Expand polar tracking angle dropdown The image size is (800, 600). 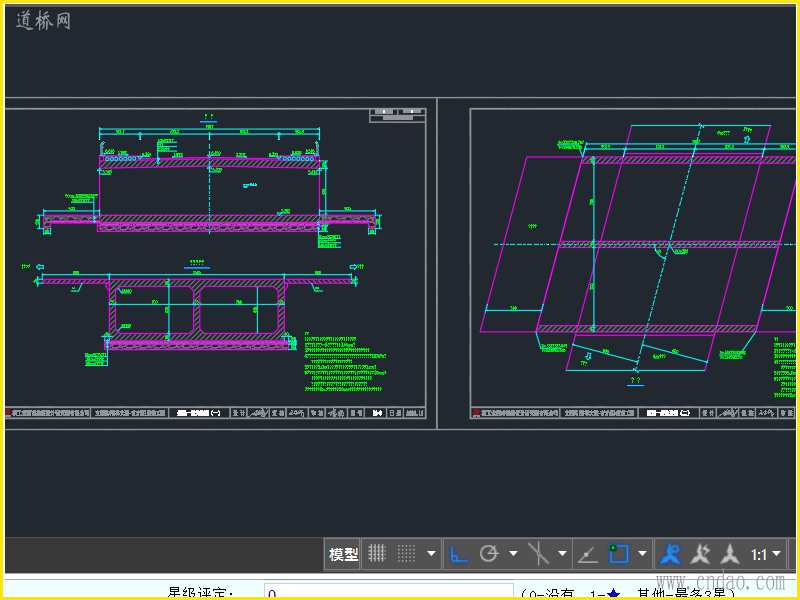tap(513, 553)
